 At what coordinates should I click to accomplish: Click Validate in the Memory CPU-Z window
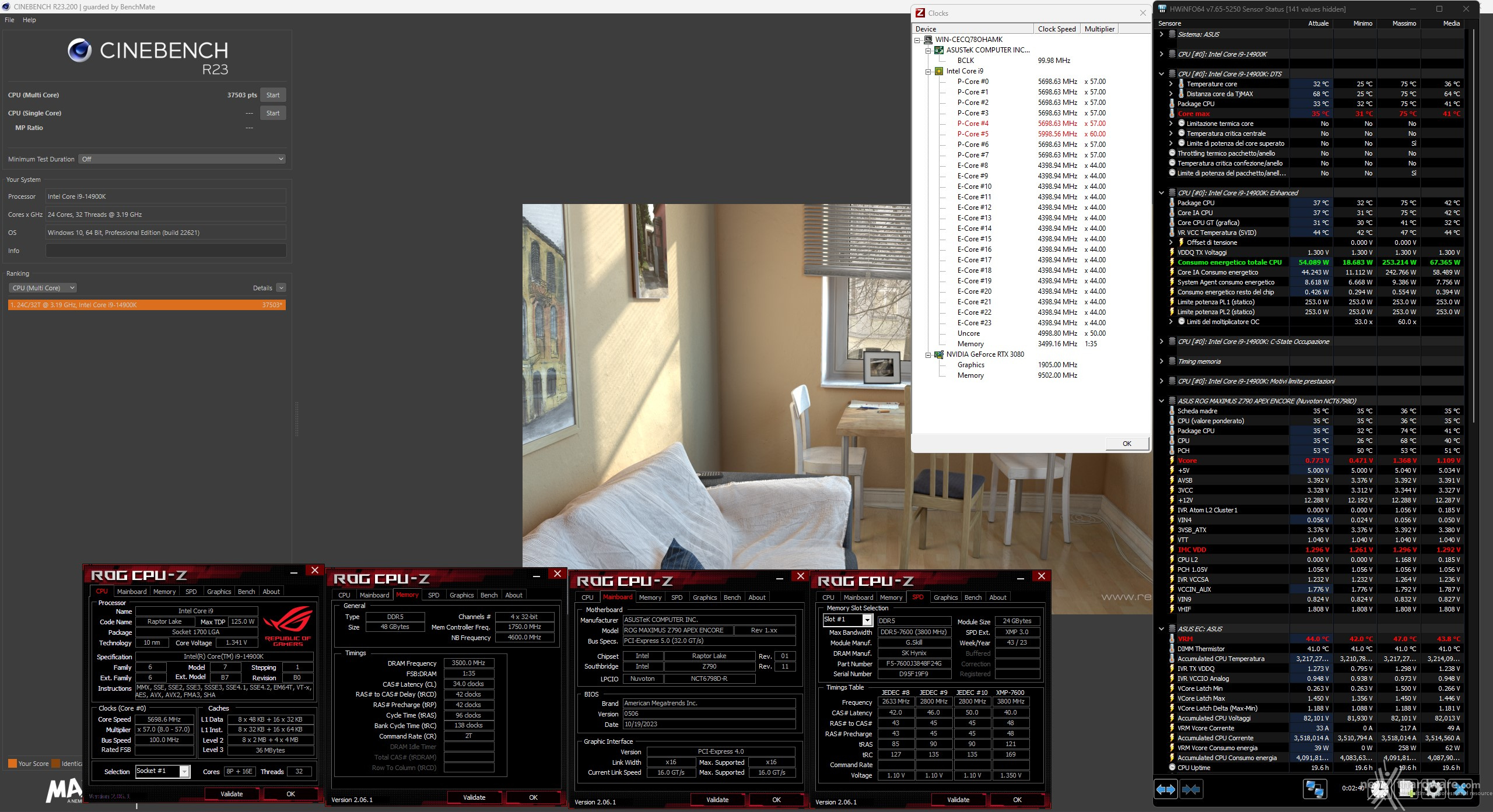[474, 797]
